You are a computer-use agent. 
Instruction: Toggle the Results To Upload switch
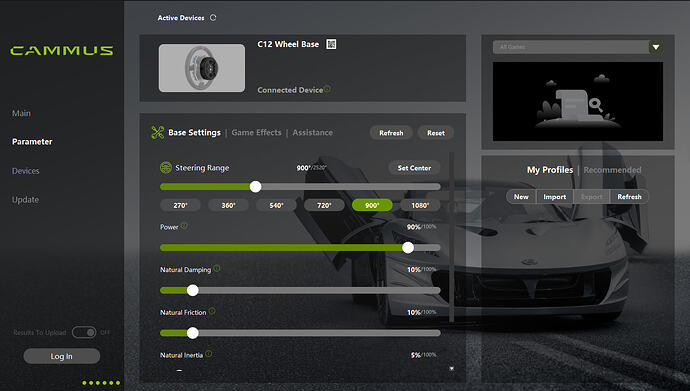coord(84,332)
